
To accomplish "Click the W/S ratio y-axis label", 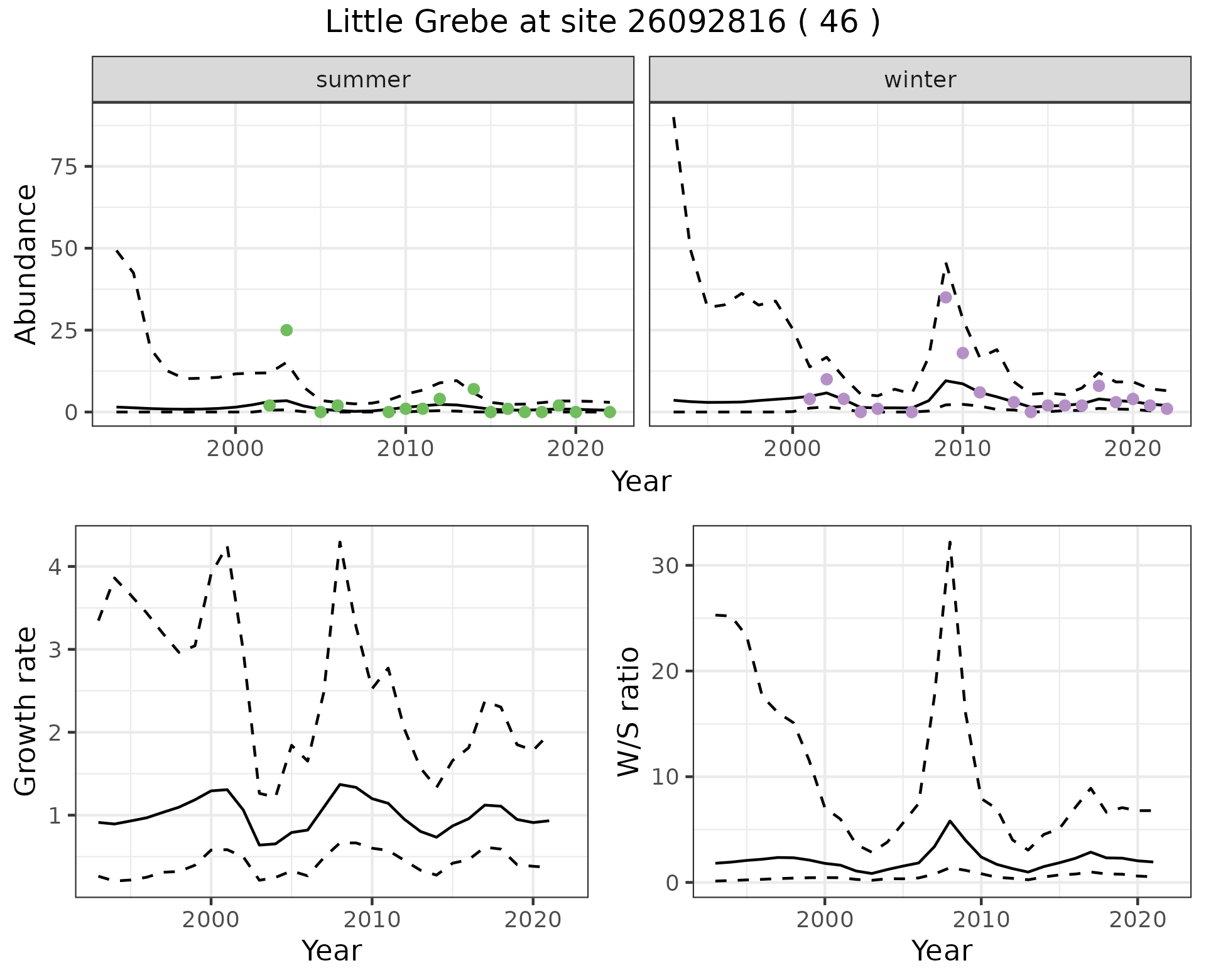I will (x=628, y=712).
